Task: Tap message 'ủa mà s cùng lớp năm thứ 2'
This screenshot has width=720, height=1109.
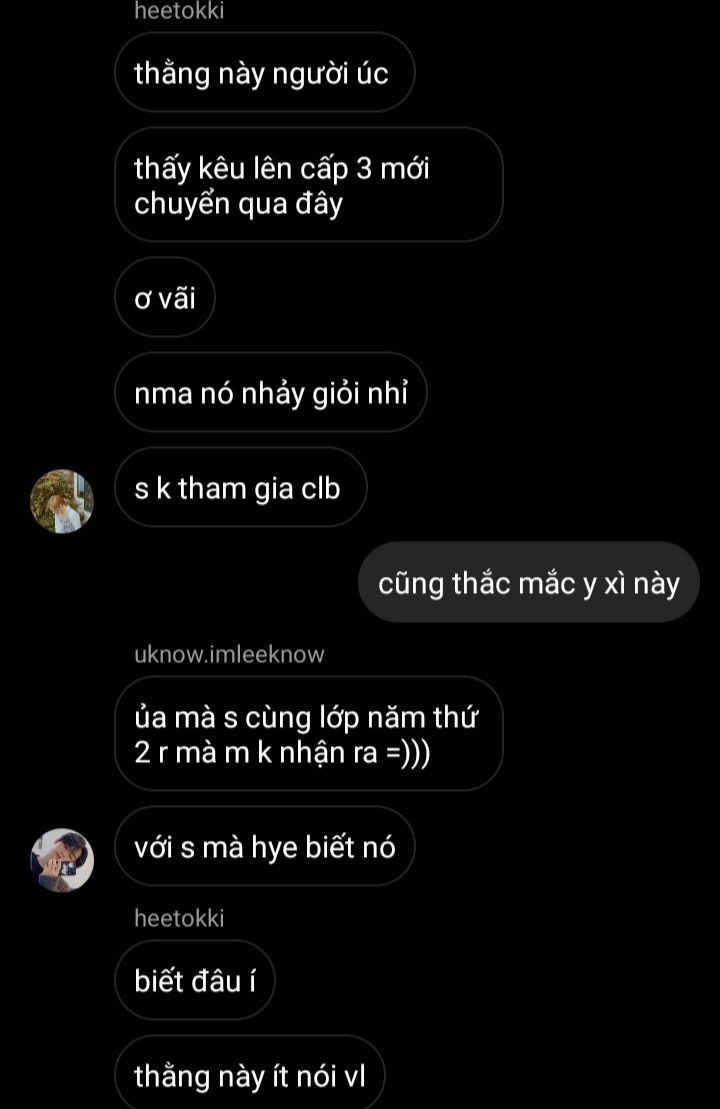Action: 308,733
